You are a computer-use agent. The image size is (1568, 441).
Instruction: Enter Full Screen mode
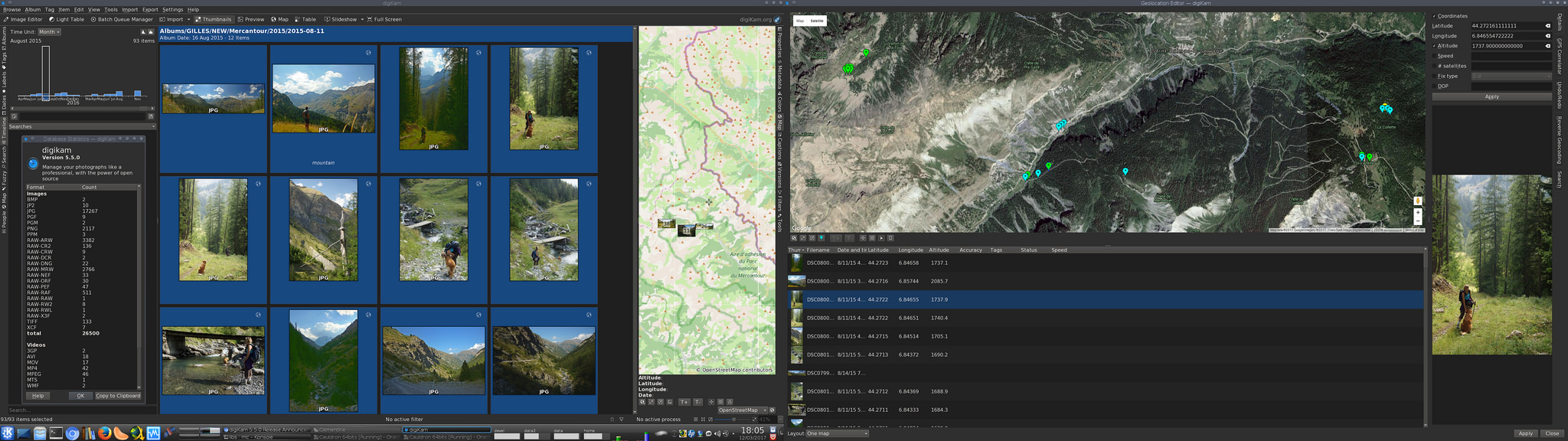[x=384, y=19]
